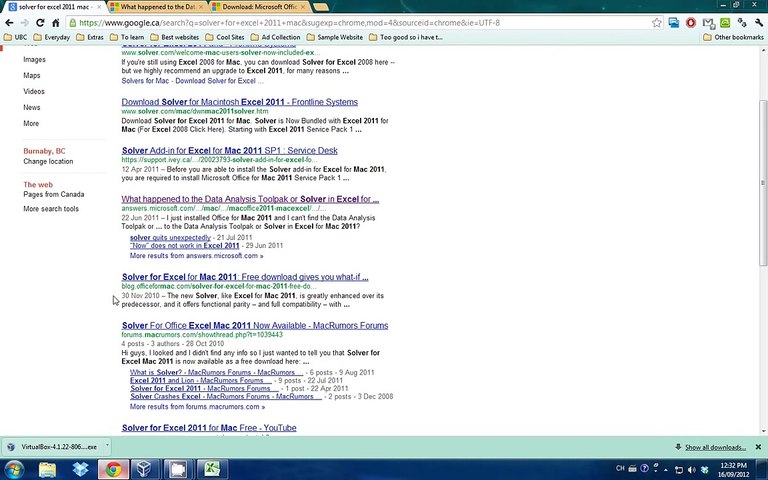Open the Everyday bookmarks folder
Screen dimensions: 768x480
(51, 37)
